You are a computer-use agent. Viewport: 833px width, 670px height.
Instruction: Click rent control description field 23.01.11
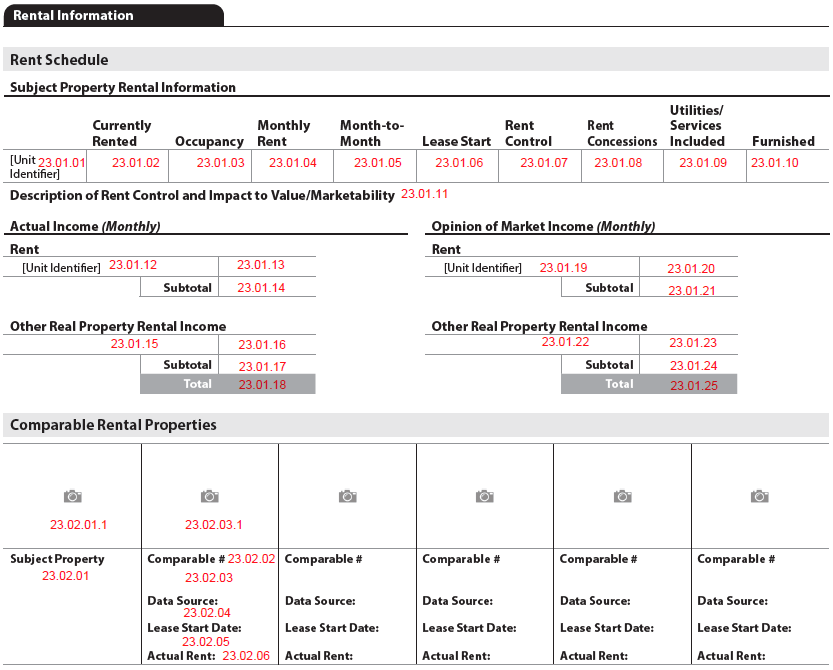coord(424,194)
